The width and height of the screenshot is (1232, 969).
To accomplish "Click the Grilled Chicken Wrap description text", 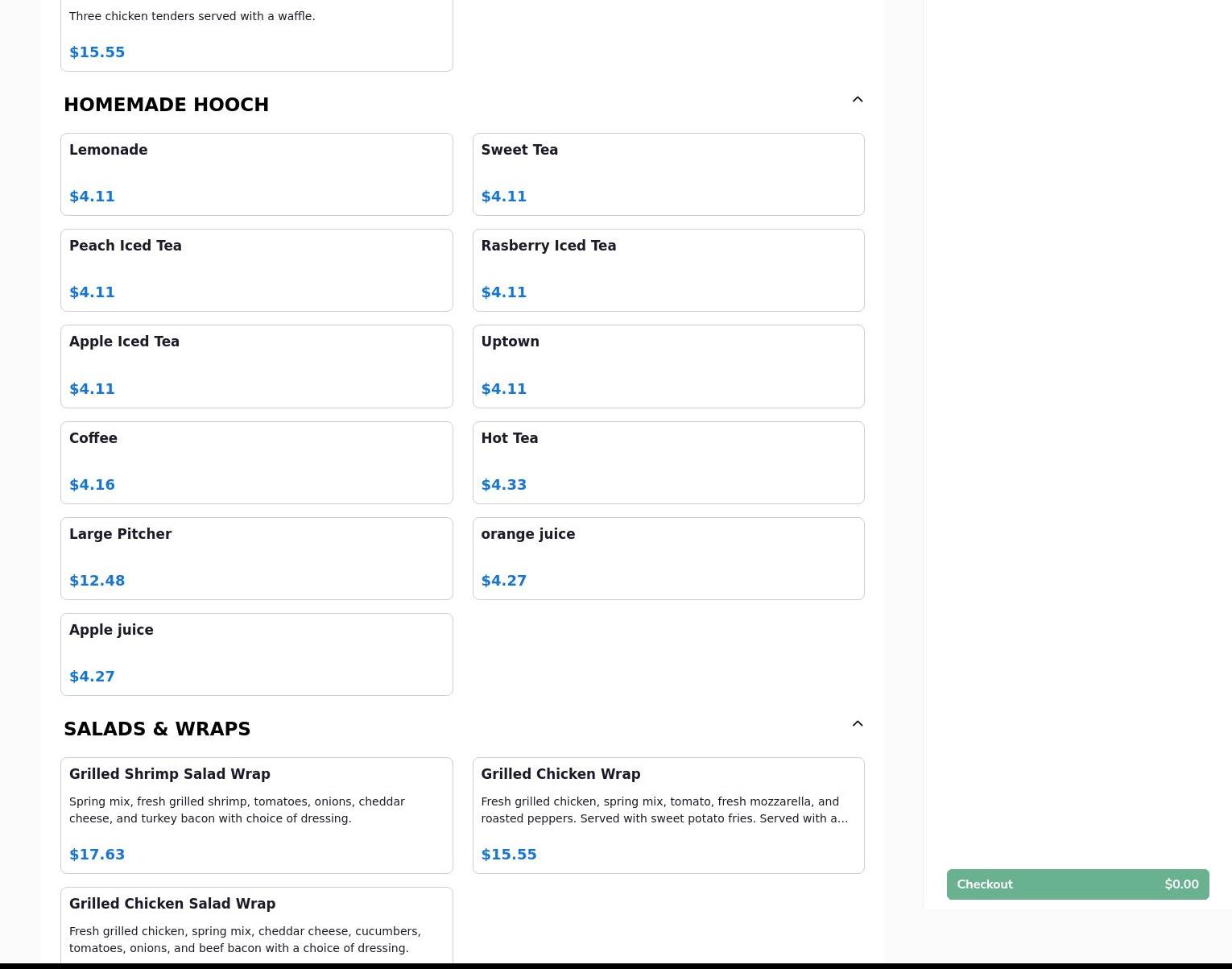I will click(x=664, y=810).
